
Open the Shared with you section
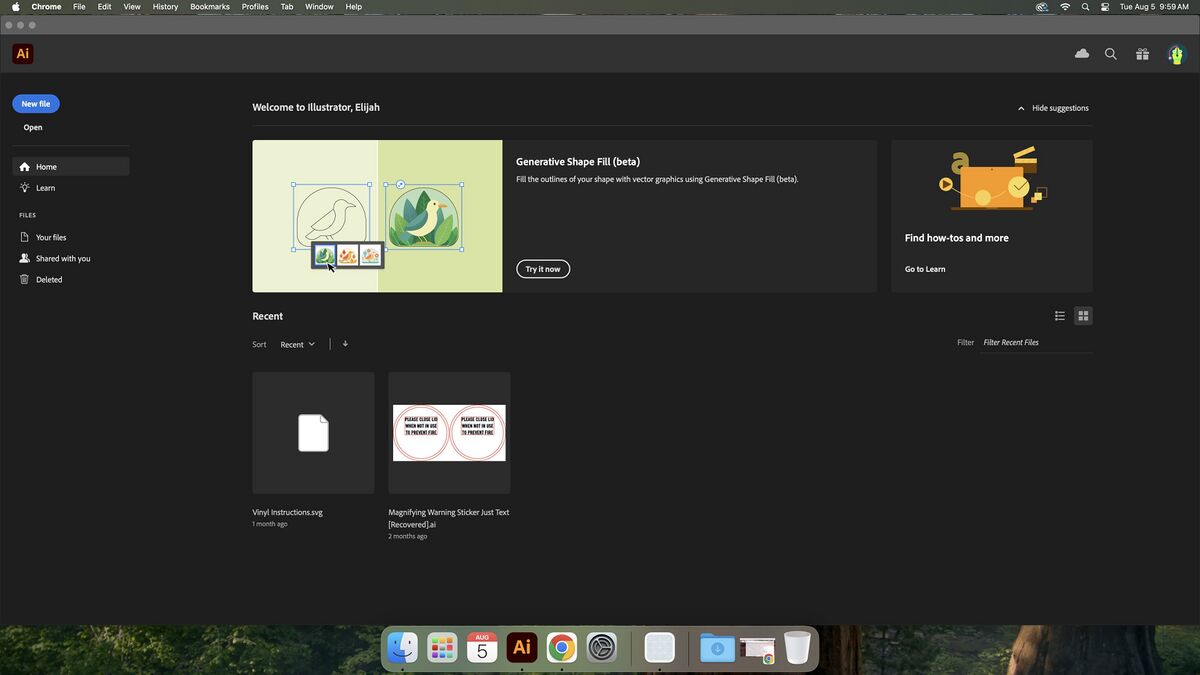point(62,259)
